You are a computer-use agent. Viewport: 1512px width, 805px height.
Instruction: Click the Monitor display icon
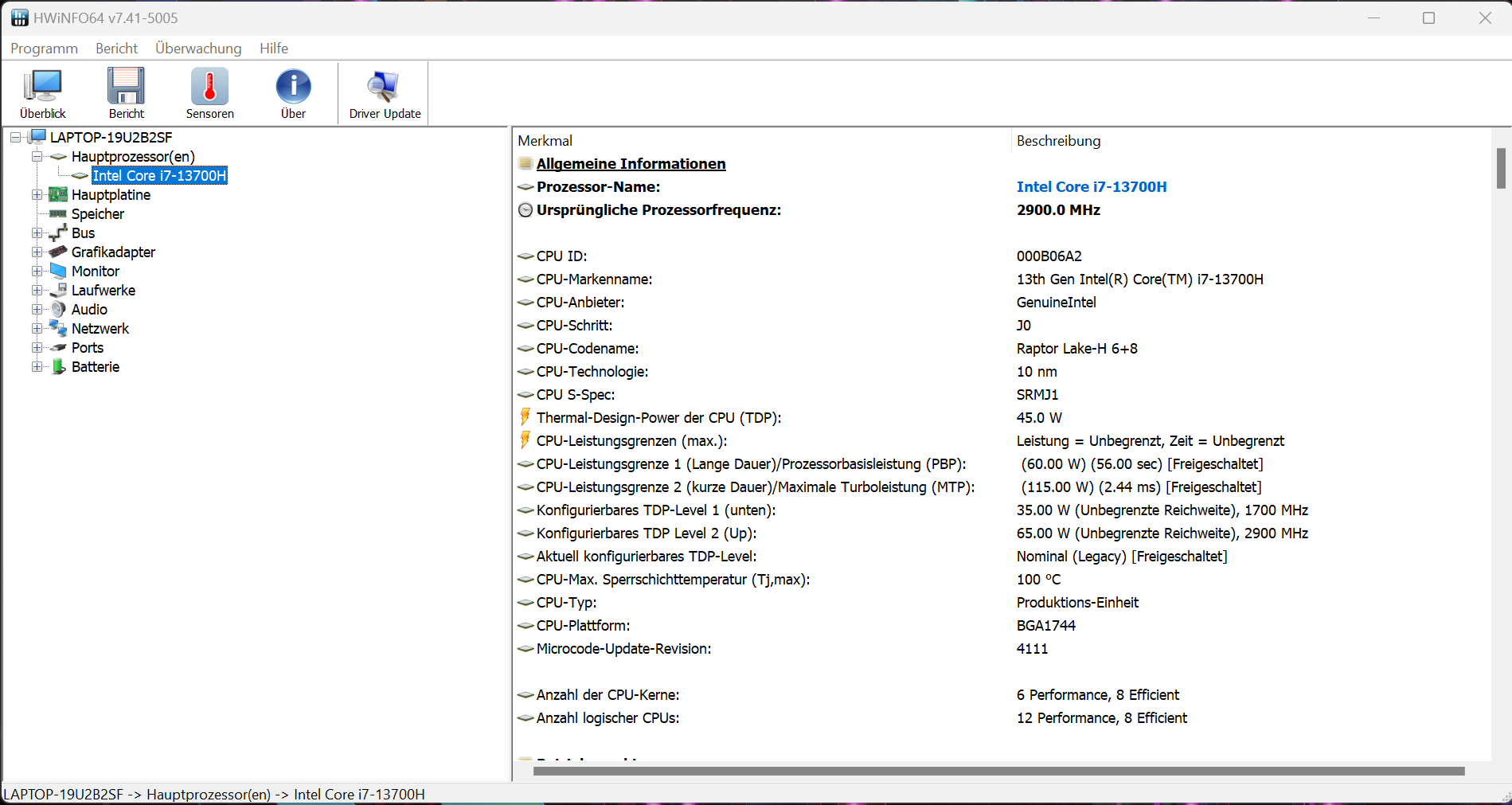[58, 271]
